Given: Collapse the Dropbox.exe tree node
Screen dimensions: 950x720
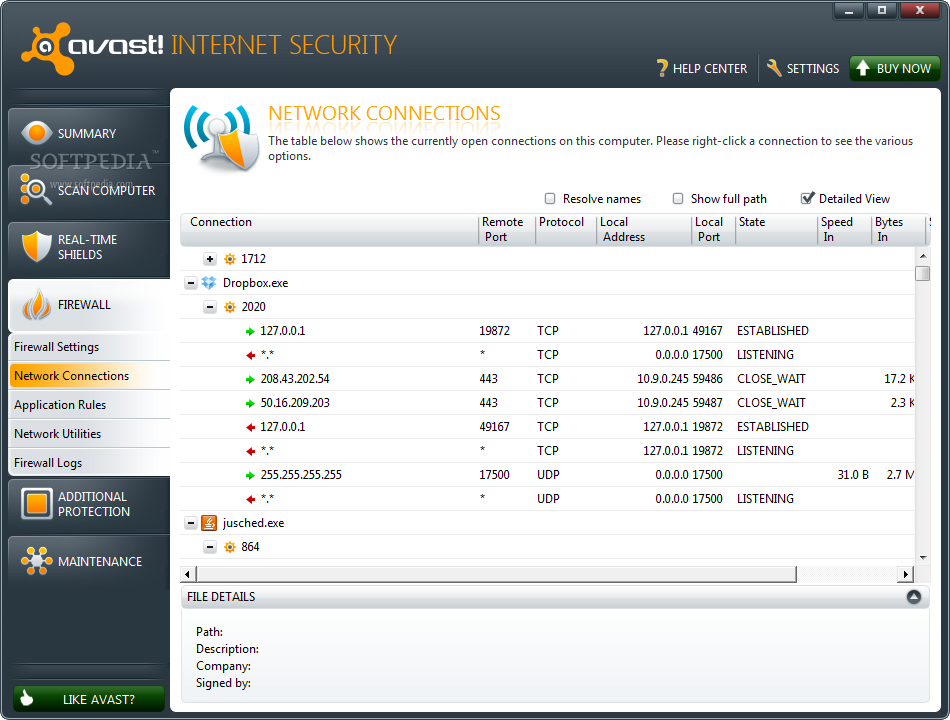Looking at the screenshot, I should (x=191, y=283).
